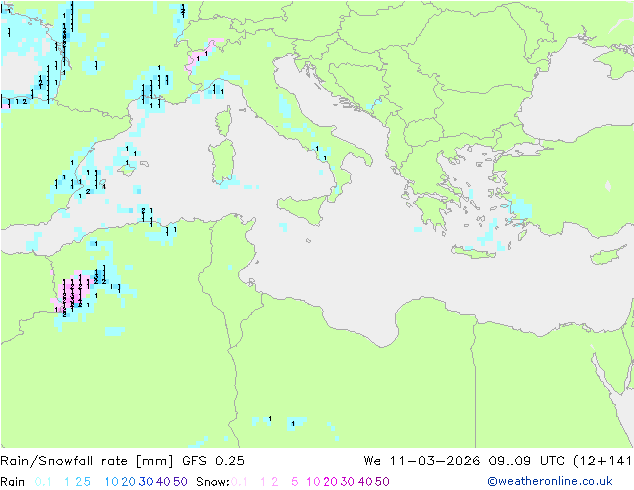Image resolution: width=634 pixels, height=490 pixels.
Task: Click the island of Crete on the map
Action: click(473, 252)
